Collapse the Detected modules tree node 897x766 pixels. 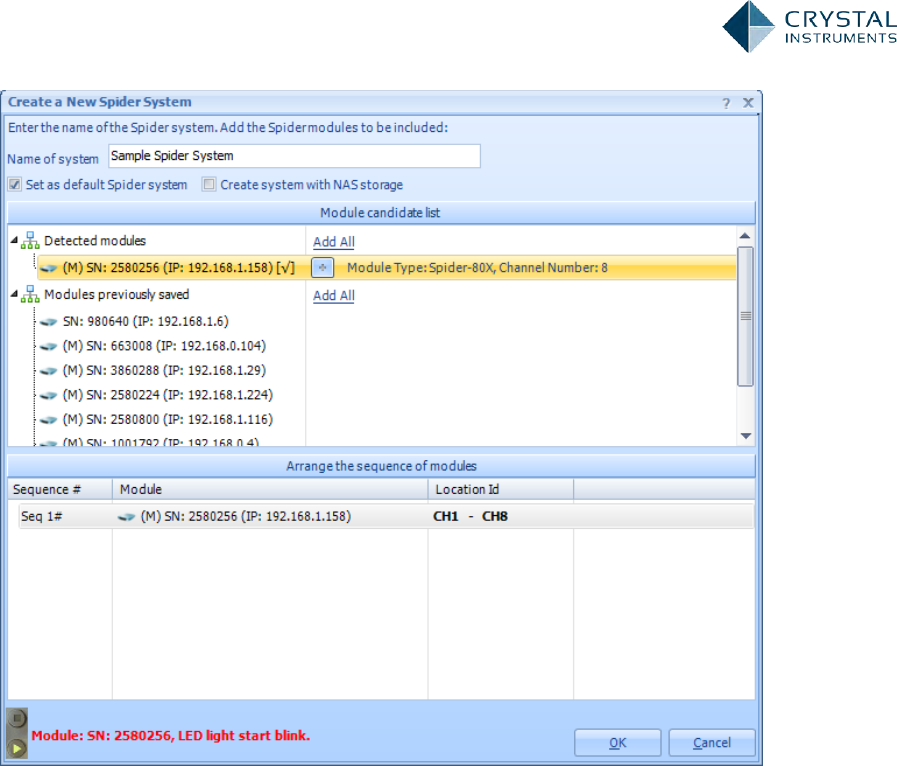coord(14,240)
